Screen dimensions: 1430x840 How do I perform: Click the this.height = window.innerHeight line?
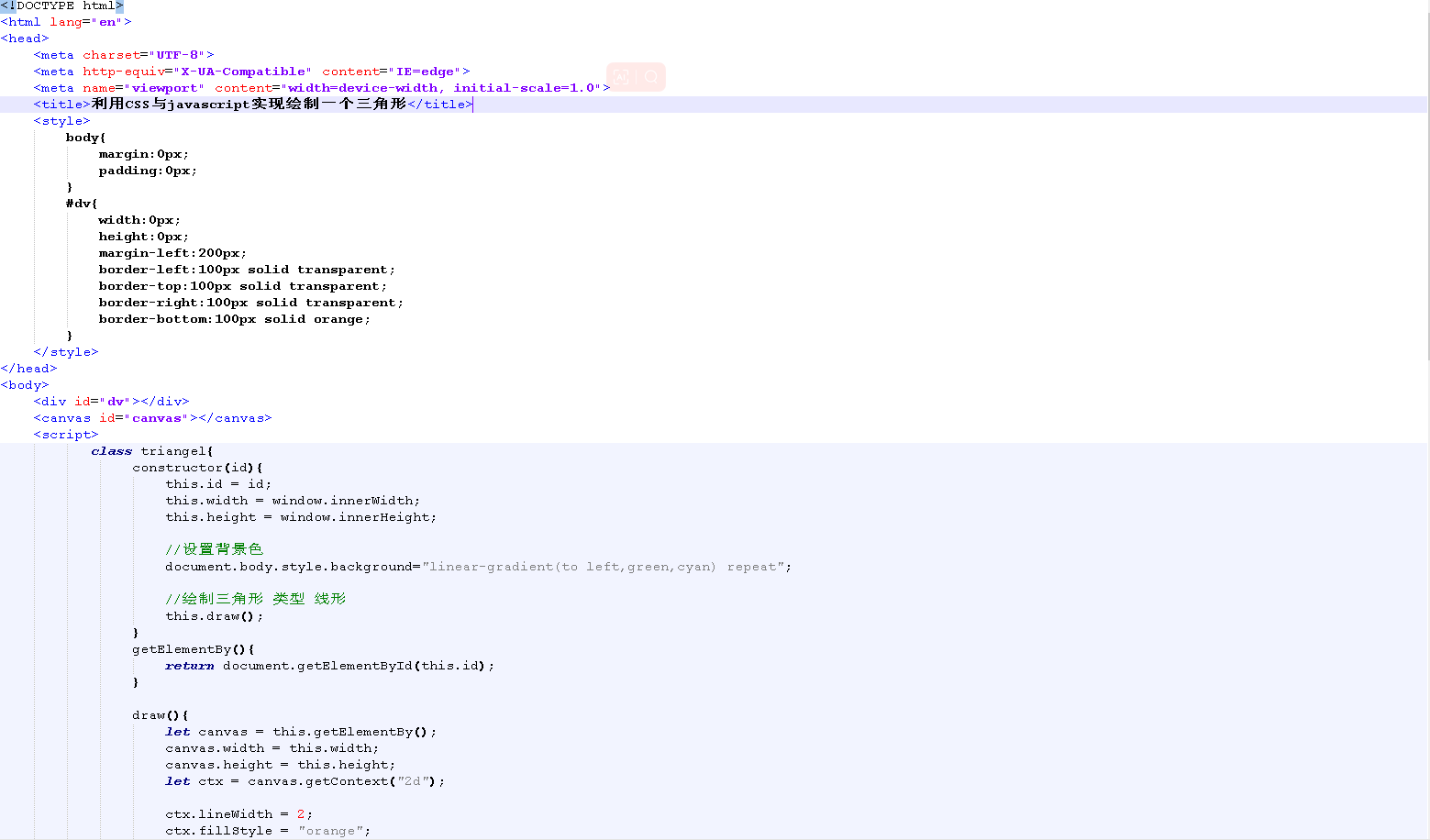click(301, 517)
